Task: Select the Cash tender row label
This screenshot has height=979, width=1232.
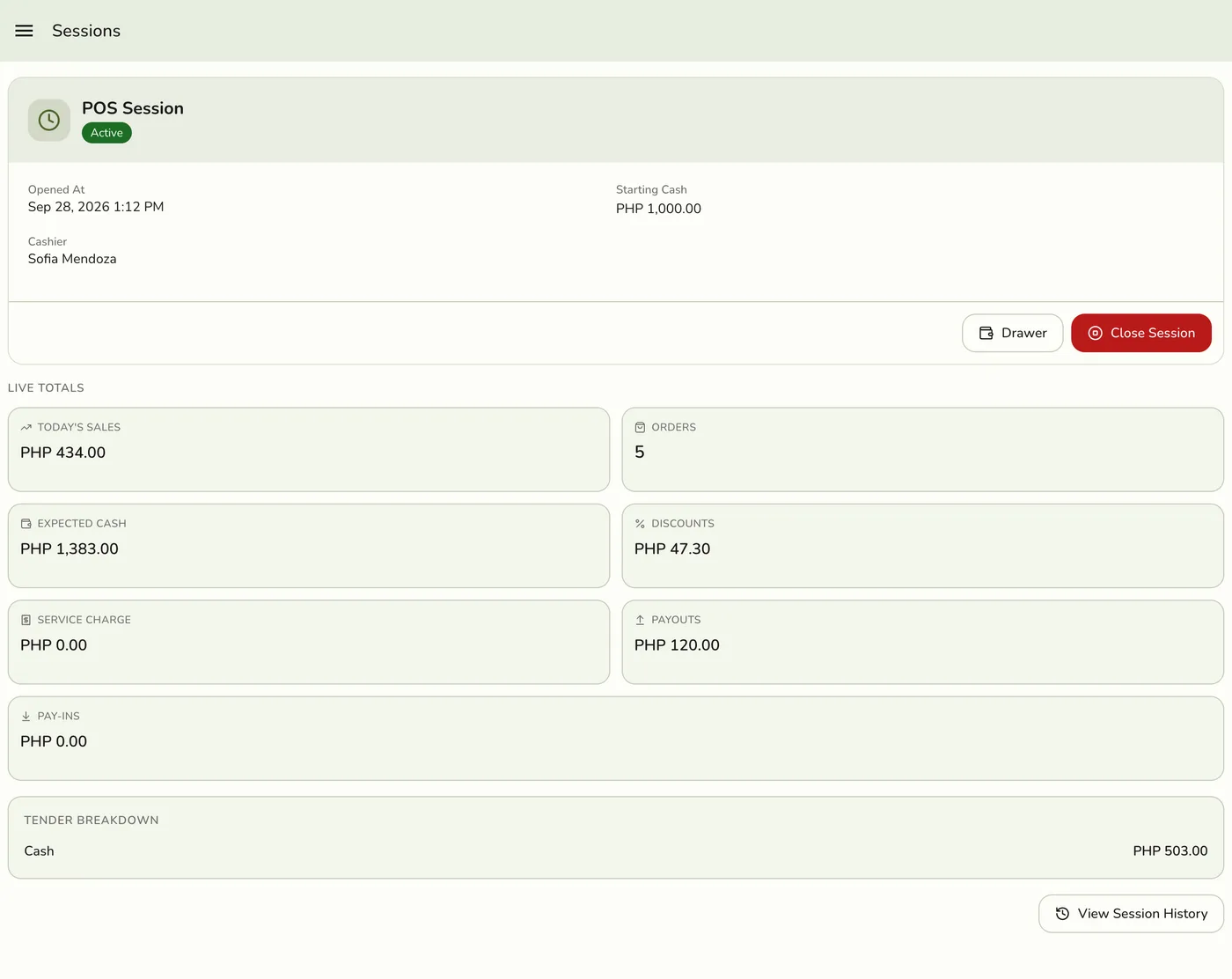Action: [39, 851]
